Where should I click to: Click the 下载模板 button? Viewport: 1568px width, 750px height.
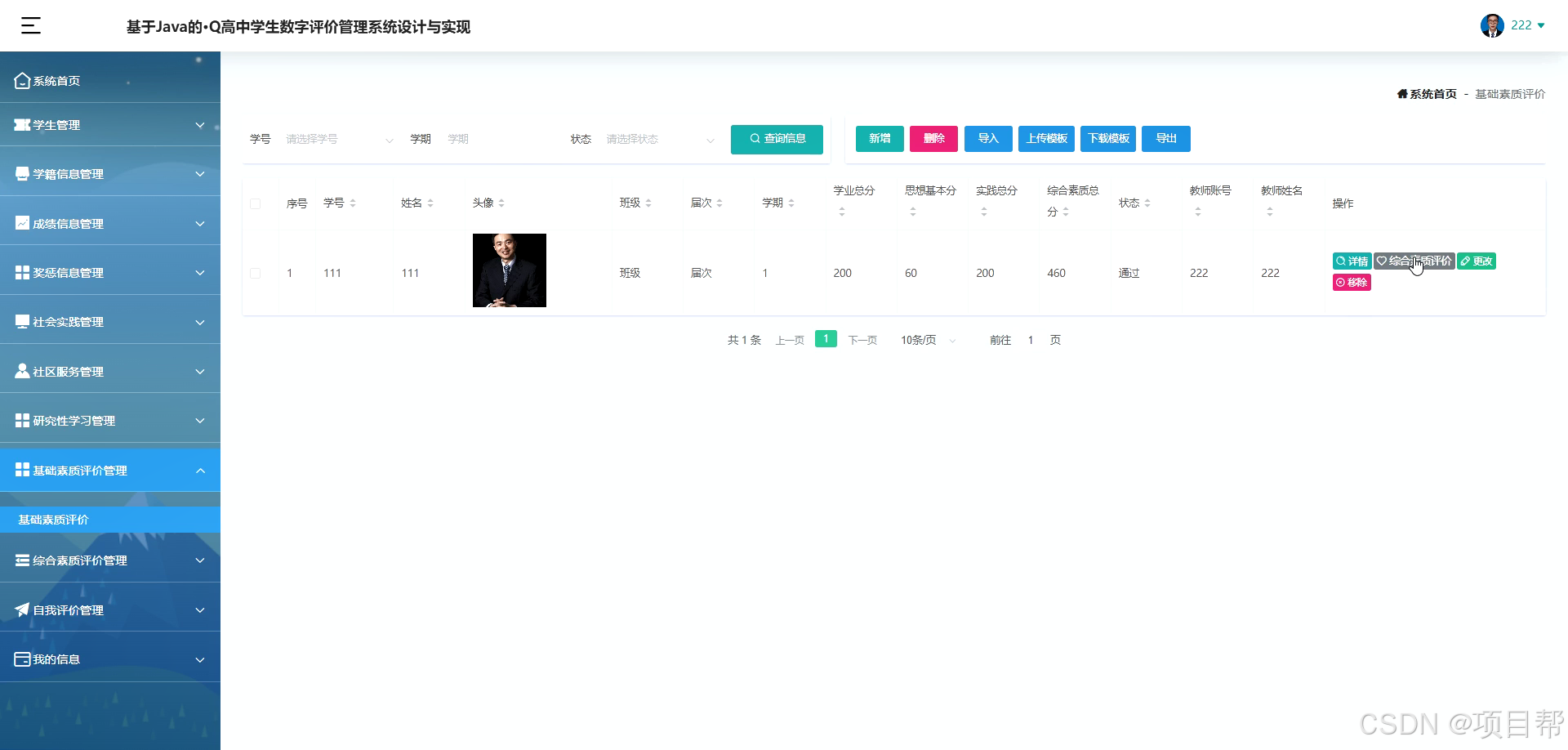1108,139
